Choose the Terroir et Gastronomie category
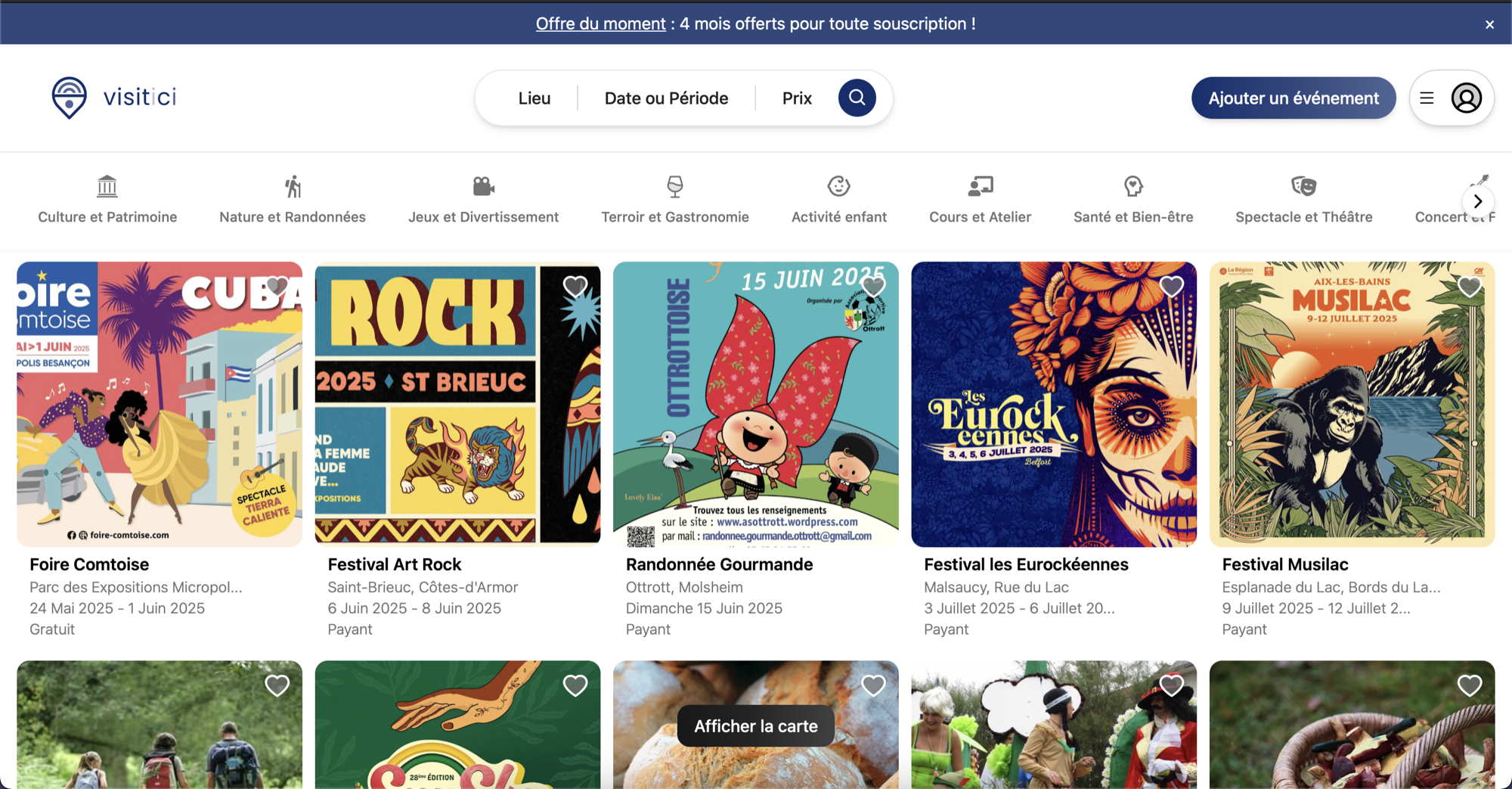The image size is (1512, 789). (674, 200)
